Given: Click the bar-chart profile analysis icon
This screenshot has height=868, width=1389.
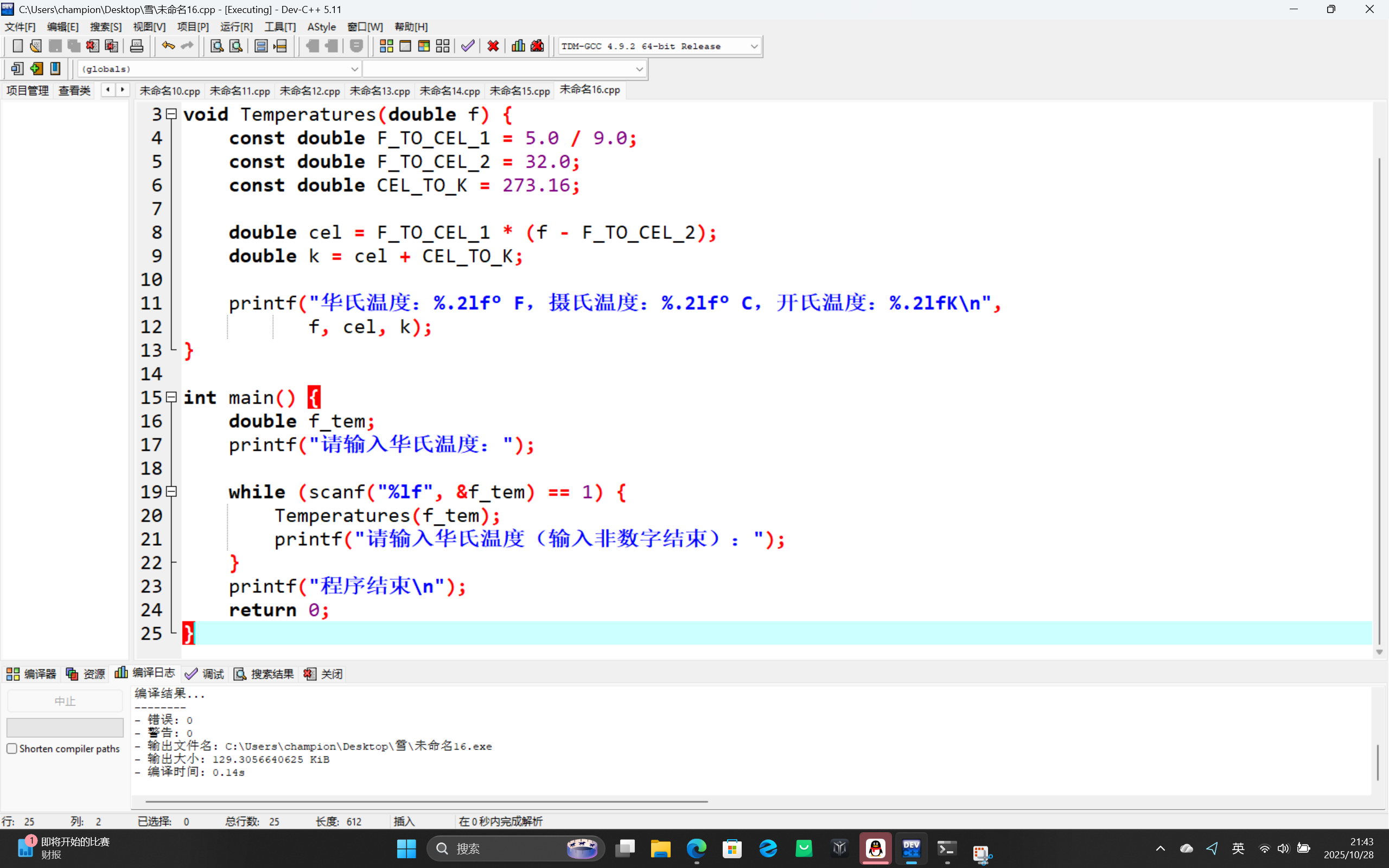Looking at the screenshot, I should point(518,46).
